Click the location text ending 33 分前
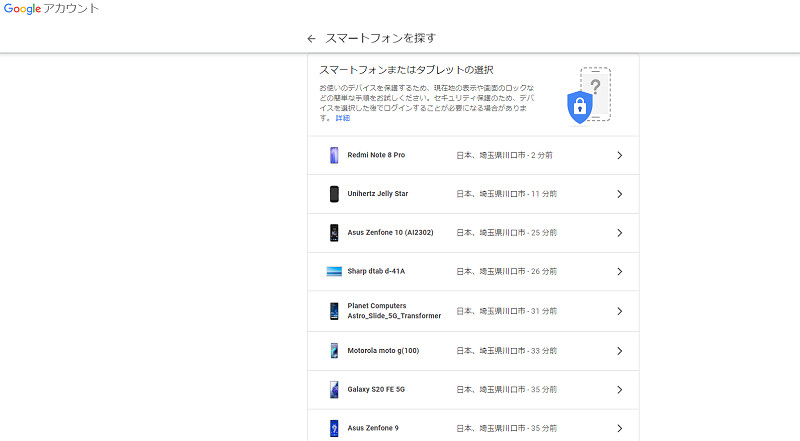This screenshot has height=441, width=800. (506, 351)
